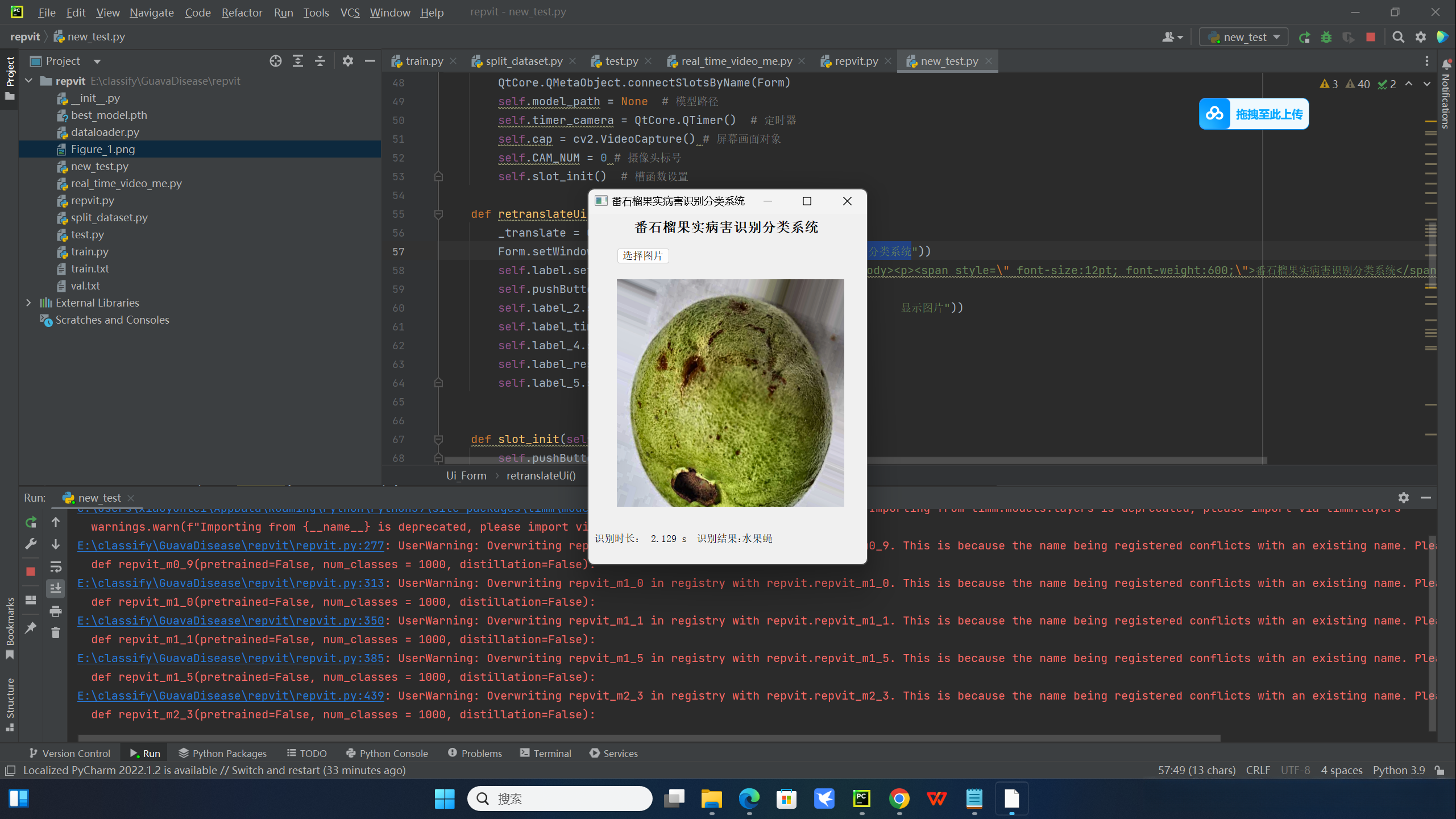
Task: Click the Search Everywhere magnifier icon
Action: pos(1399,38)
